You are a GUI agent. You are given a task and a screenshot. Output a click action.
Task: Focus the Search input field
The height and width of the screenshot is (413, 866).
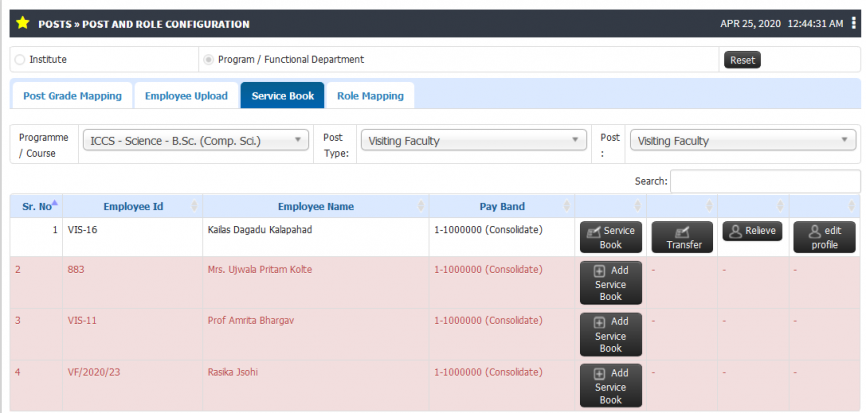click(765, 181)
